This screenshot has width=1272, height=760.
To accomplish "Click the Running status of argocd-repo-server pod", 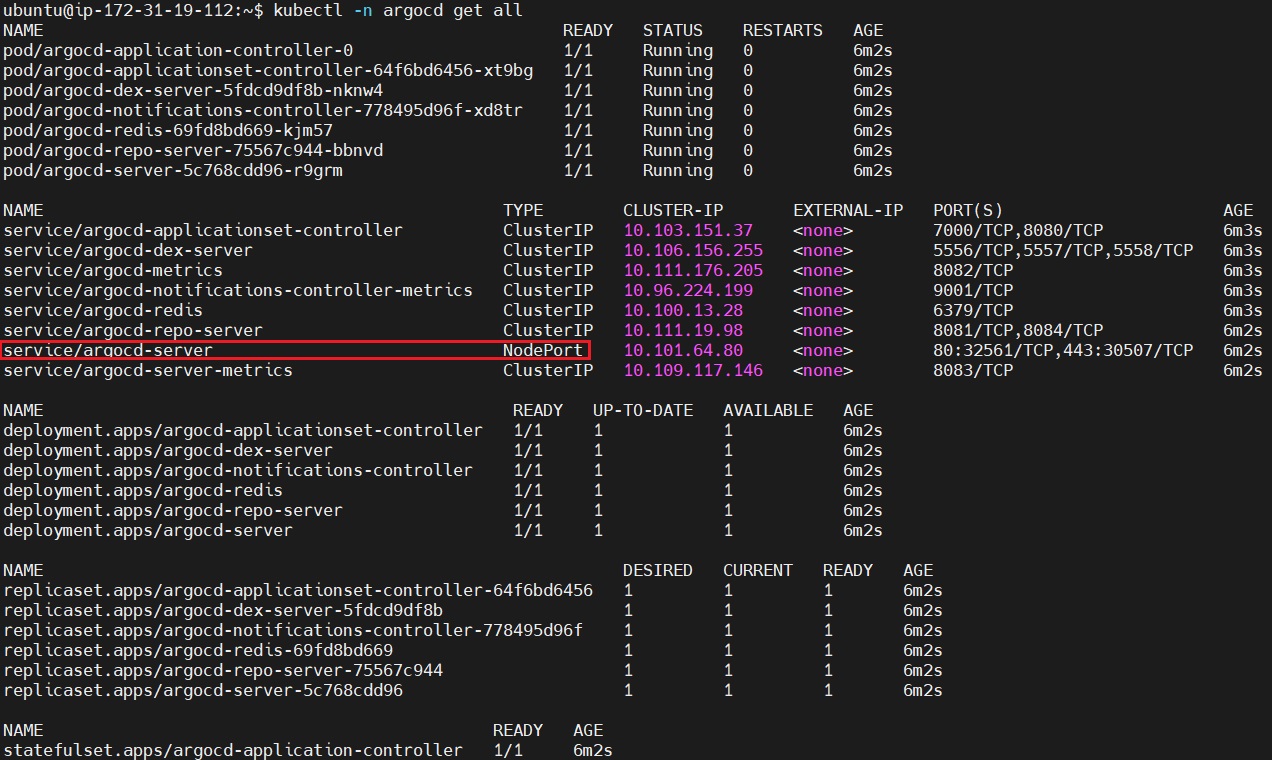I will coord(677,150).
